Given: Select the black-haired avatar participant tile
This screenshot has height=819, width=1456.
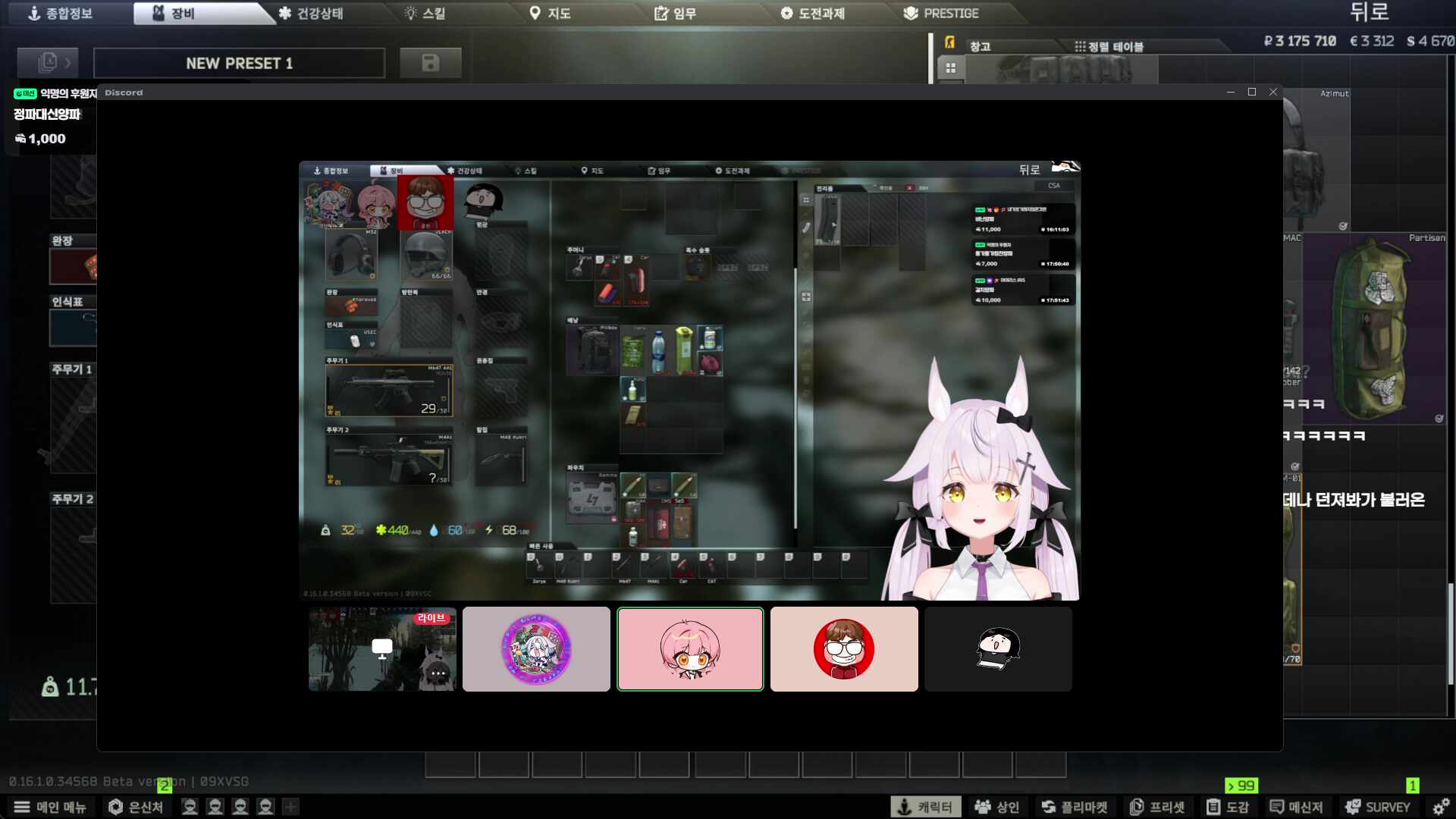Looking at the screenshot, I should [x=998, y=649].
